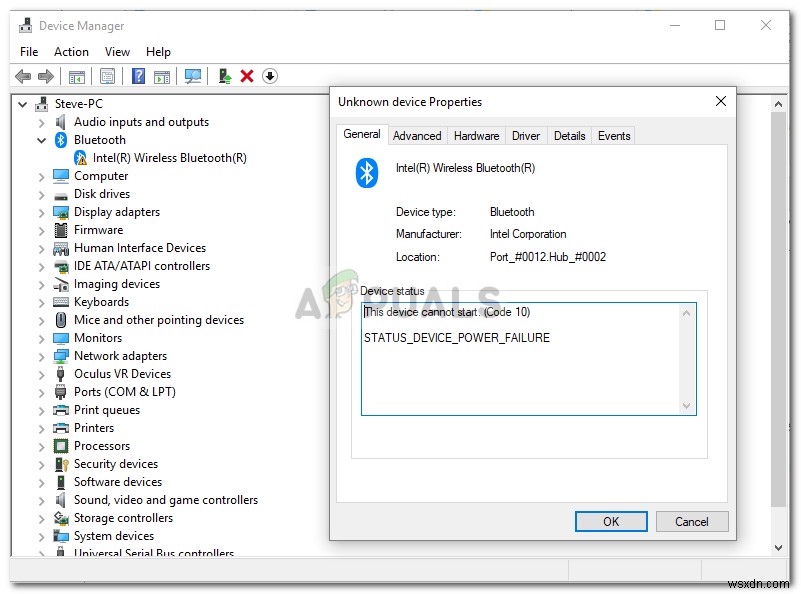
Task: Close the Unknown device Properties dialog
Action: [721, 101]
